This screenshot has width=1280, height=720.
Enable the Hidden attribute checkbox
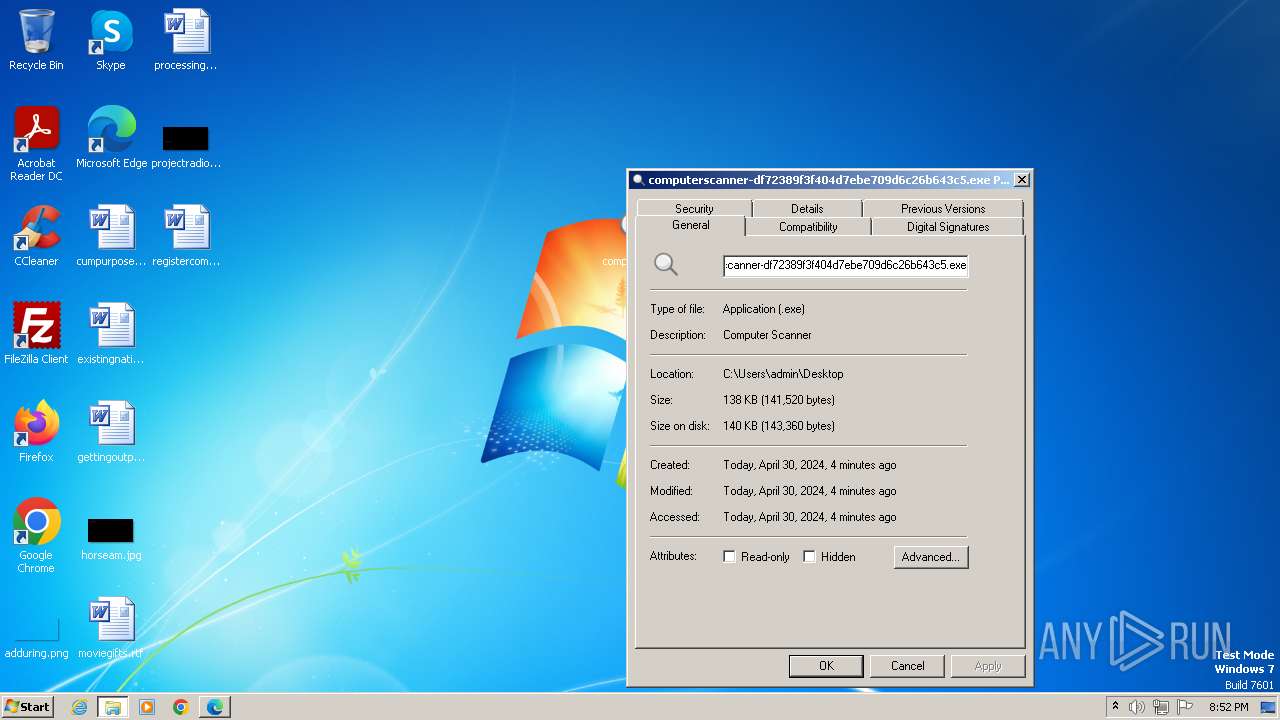coord(809,557)
